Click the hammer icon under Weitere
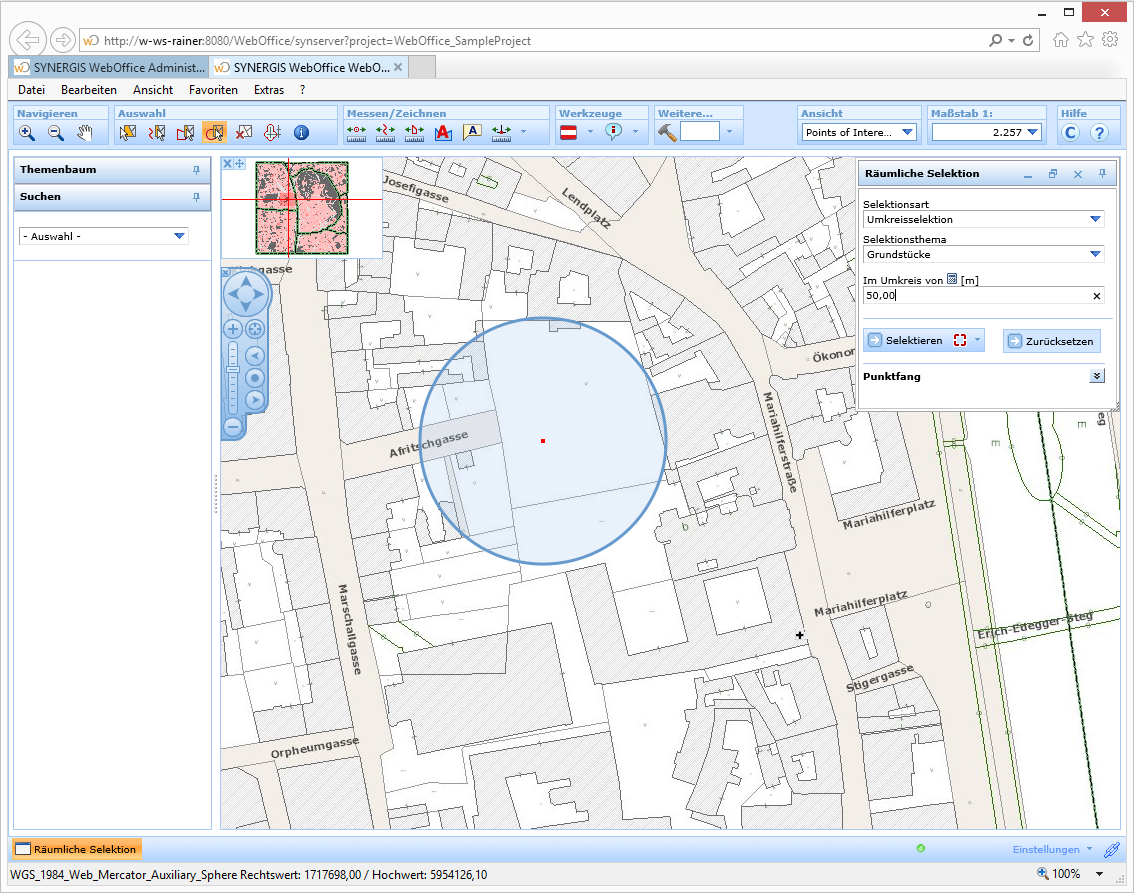The height and width of the screenshot is (893, 1134). pos(667,132)
